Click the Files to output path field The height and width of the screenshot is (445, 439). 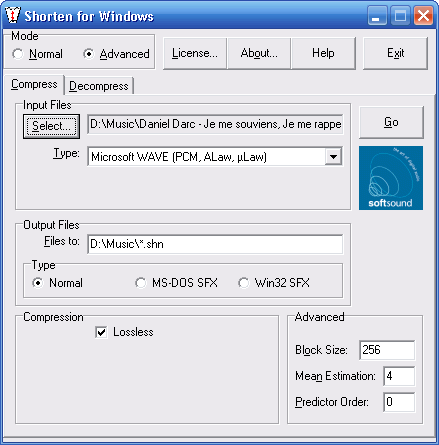tap(215, 244)
